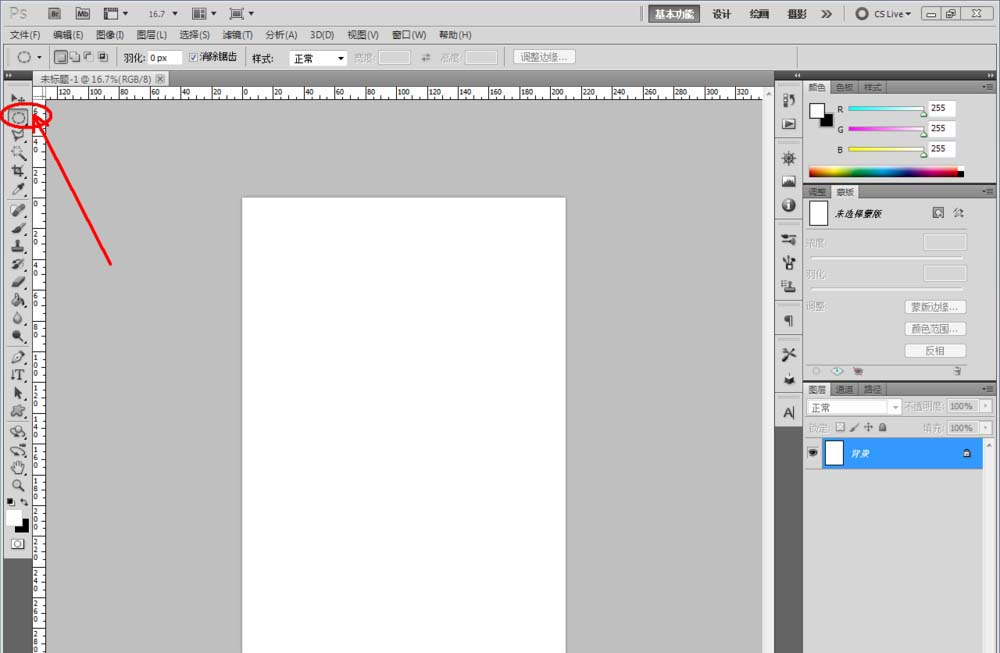Switch to the 绘画 workspace
The width and height of the screenshot is (1000, 653).
pyautogui.click(x=759, y=14)
